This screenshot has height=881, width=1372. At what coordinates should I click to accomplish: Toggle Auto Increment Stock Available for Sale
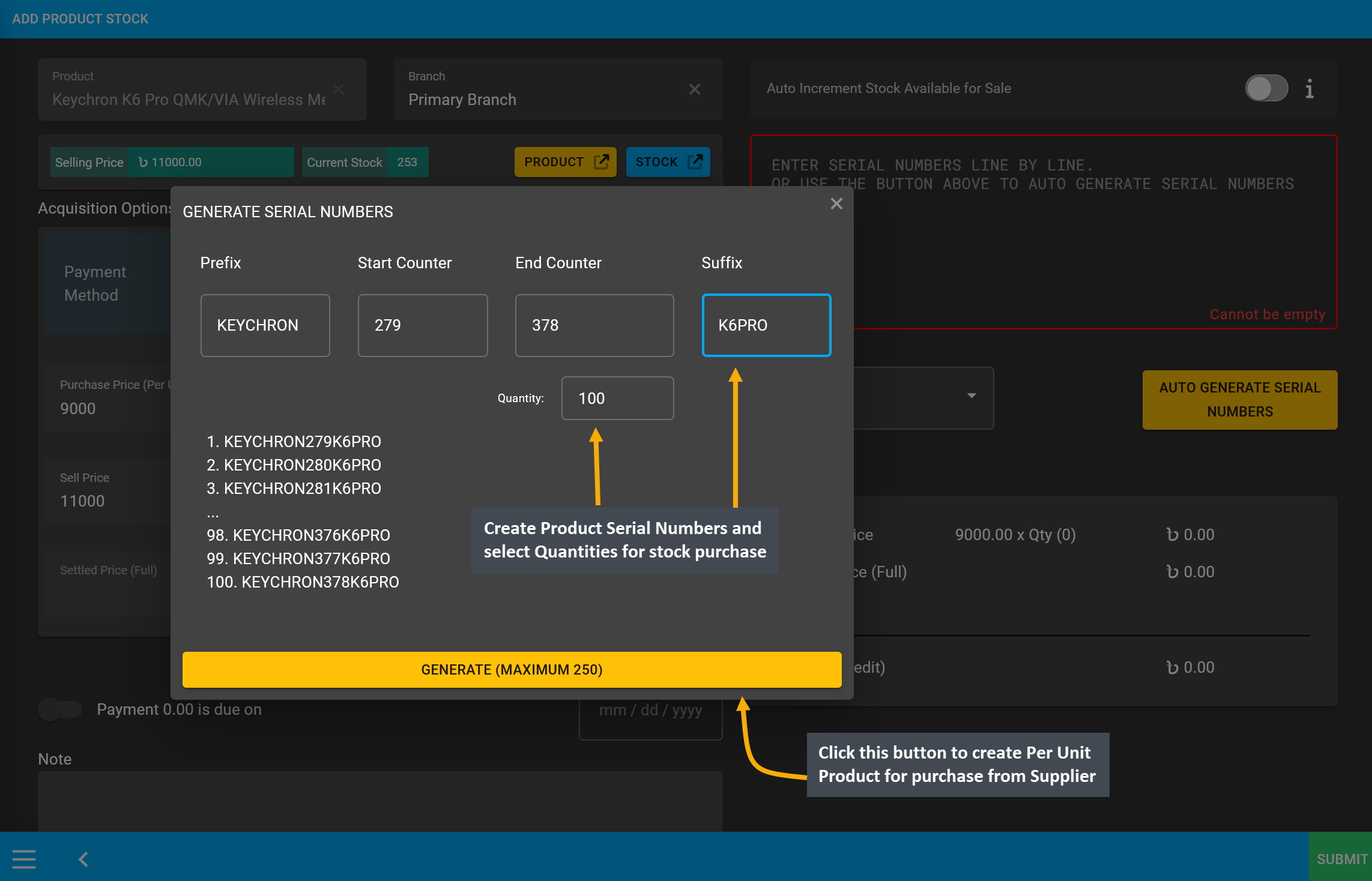tap(1266, 89)
